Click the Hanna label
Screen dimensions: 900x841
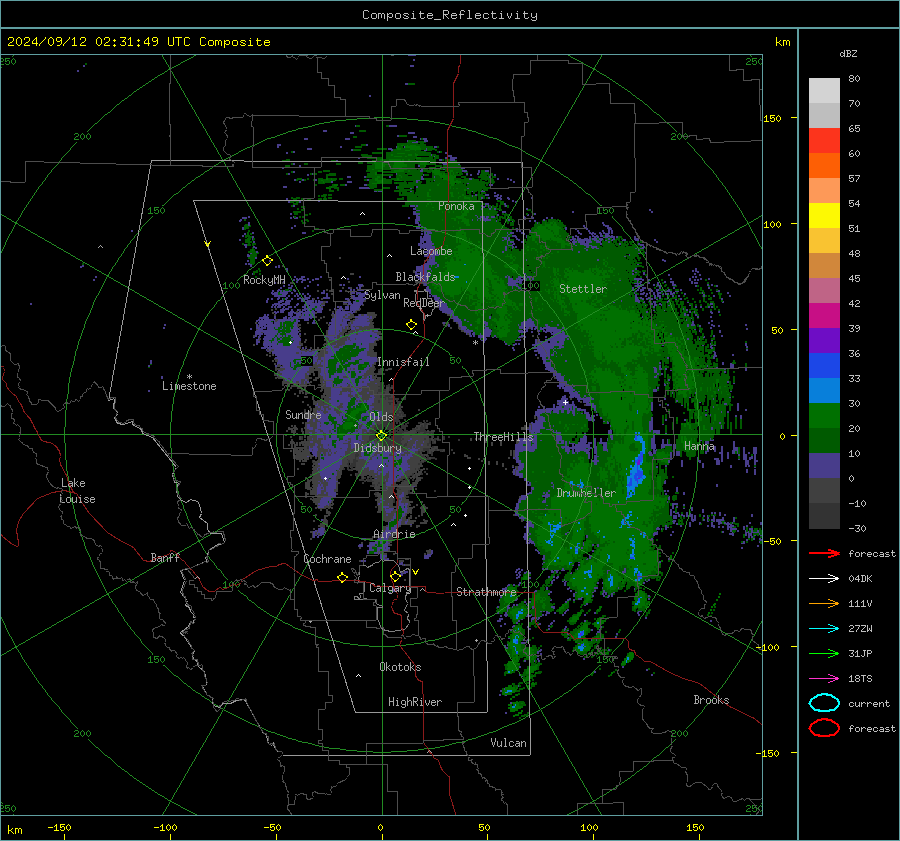pos(699,446)
